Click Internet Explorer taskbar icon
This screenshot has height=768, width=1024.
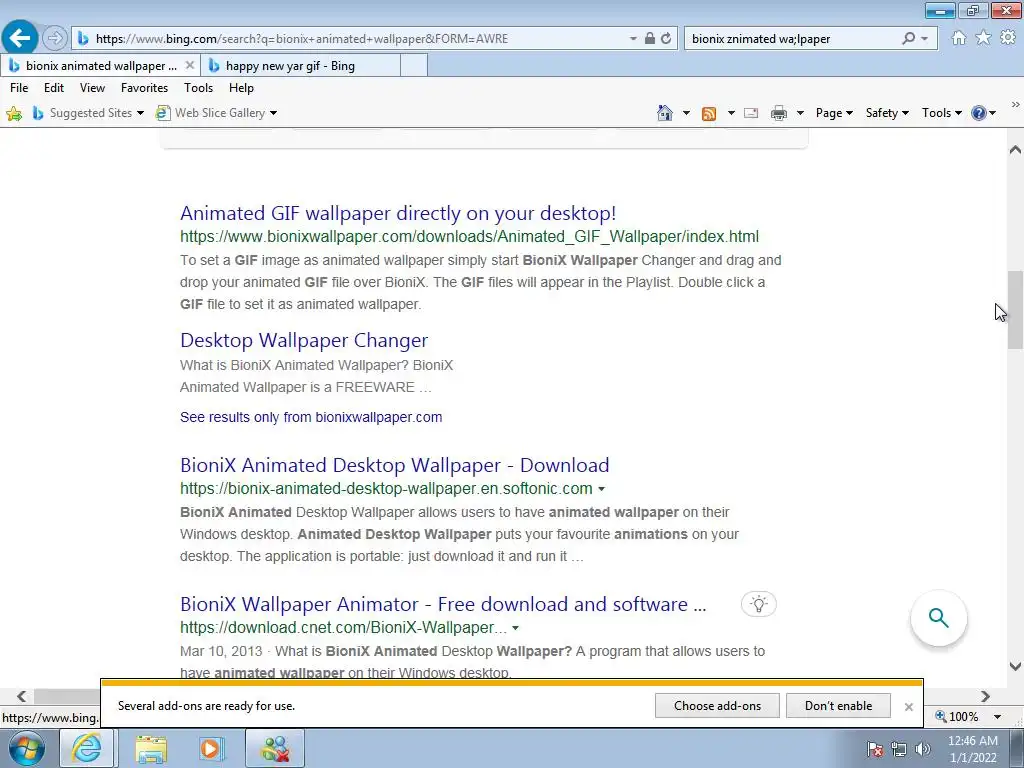tap(87, 748)
